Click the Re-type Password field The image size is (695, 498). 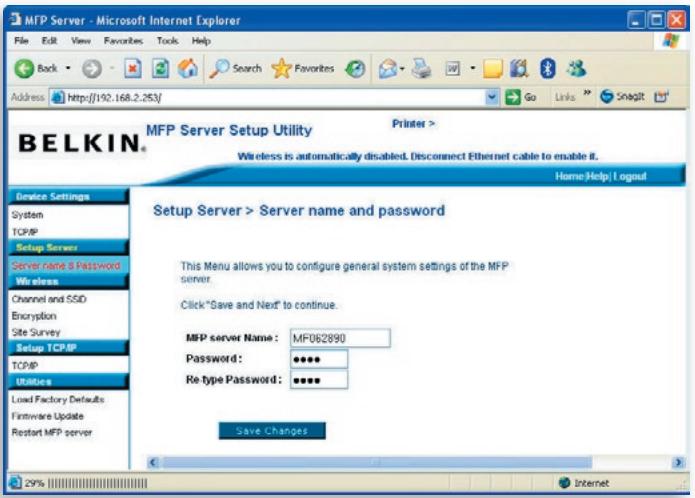point(319,380)
